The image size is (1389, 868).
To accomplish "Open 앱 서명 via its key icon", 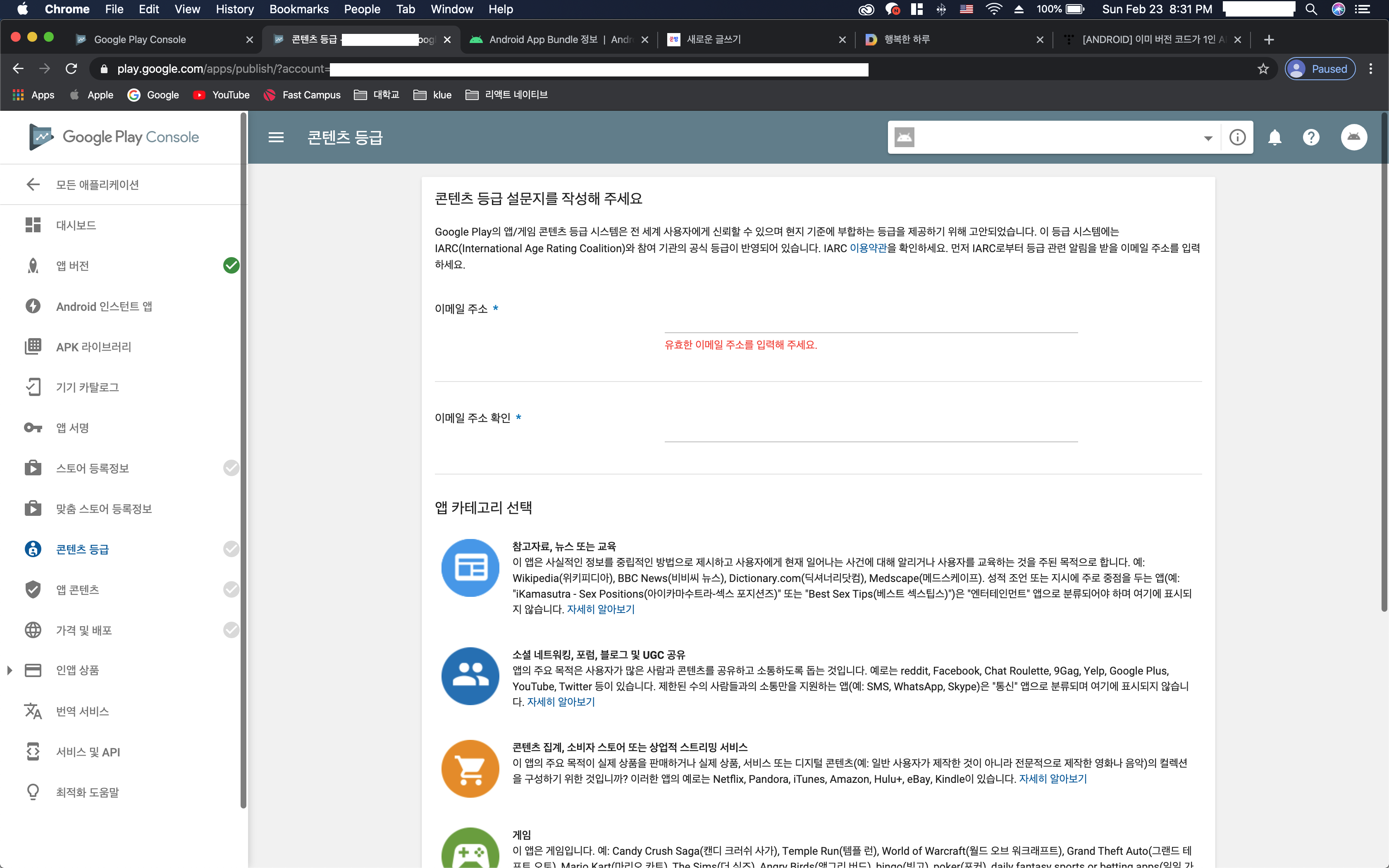I will click(33, 428).
